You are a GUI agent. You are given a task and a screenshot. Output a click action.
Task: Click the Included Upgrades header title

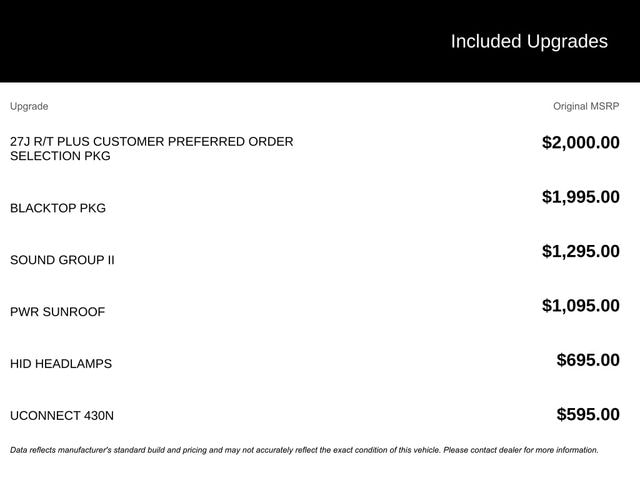pos(529,42)
